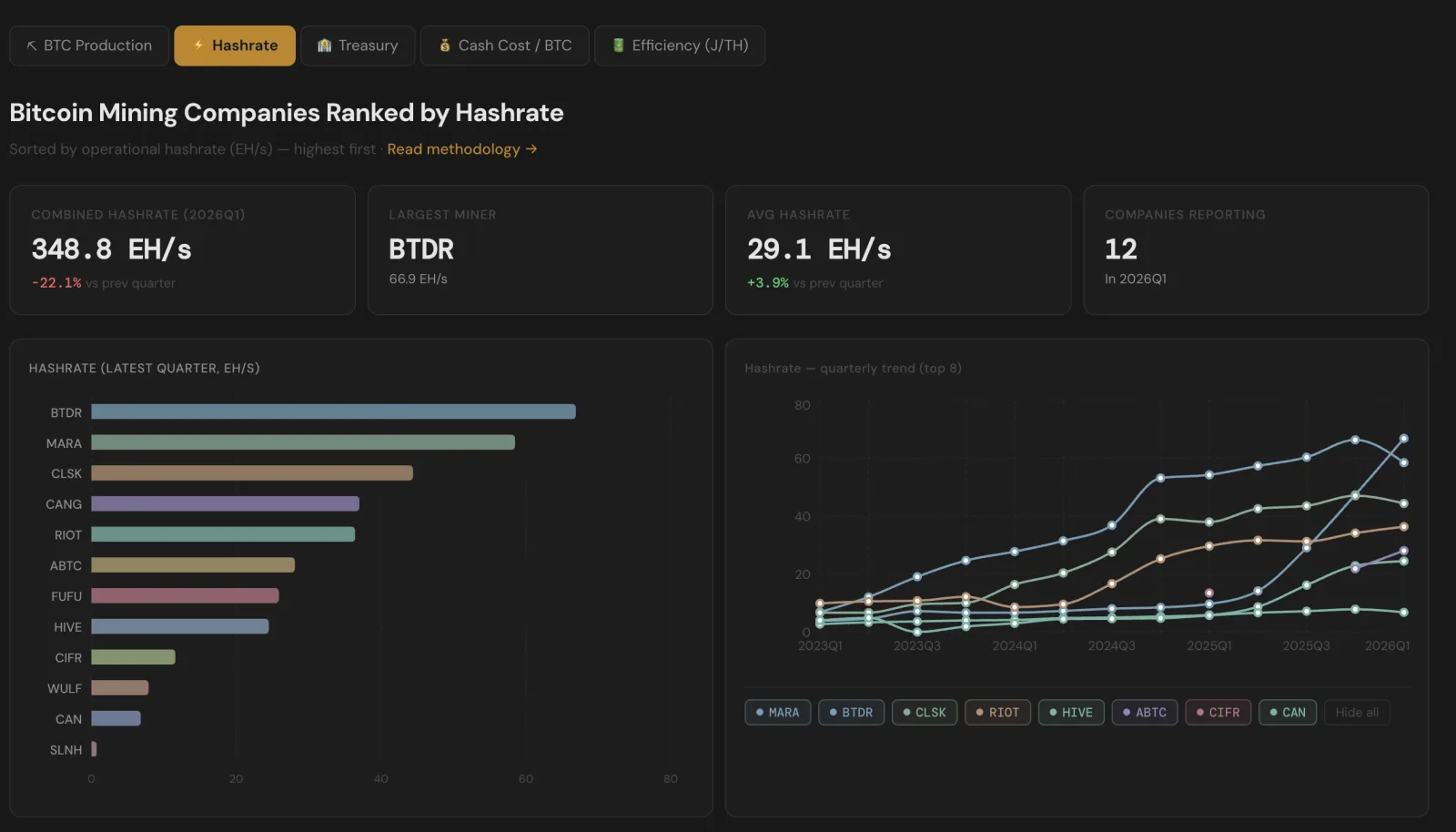Toggle ABTC series in trend legend
This screenshot has height=832, width=1456.
pyautogui.click(x=1145, y=713)
